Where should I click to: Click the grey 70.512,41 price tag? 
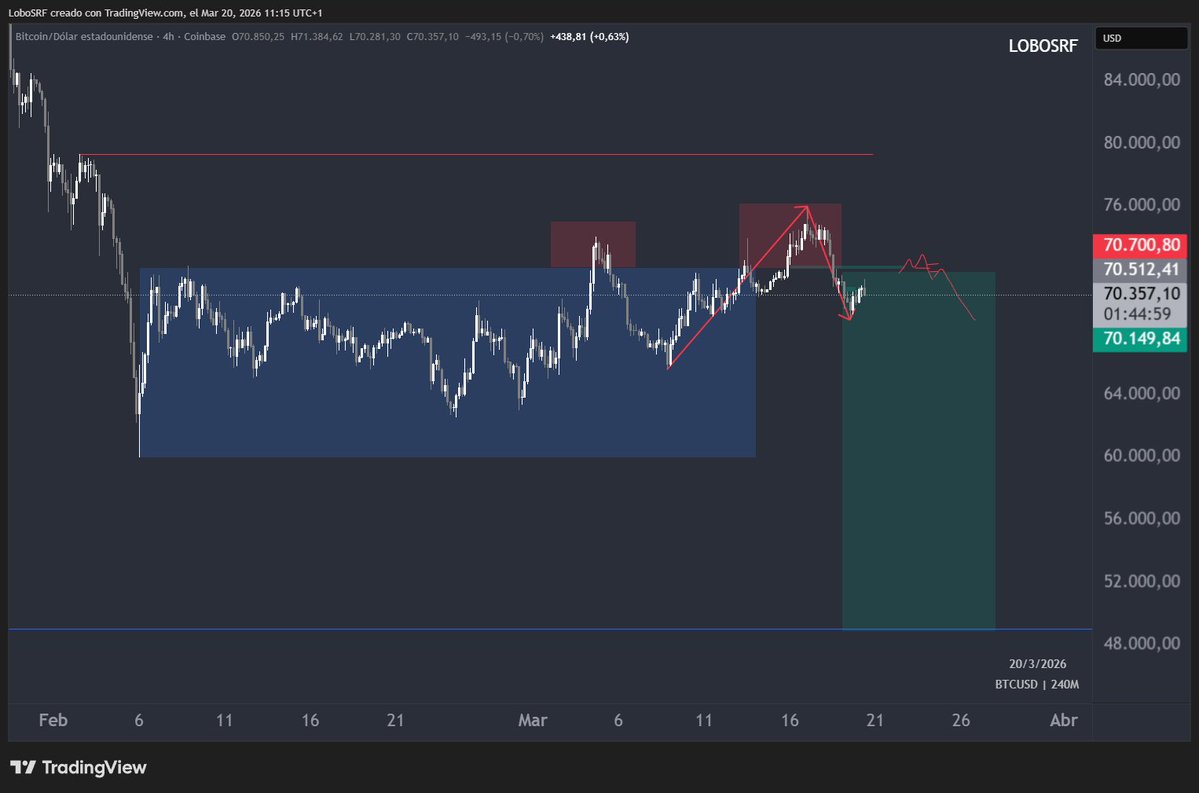[x=1140, y=269]
